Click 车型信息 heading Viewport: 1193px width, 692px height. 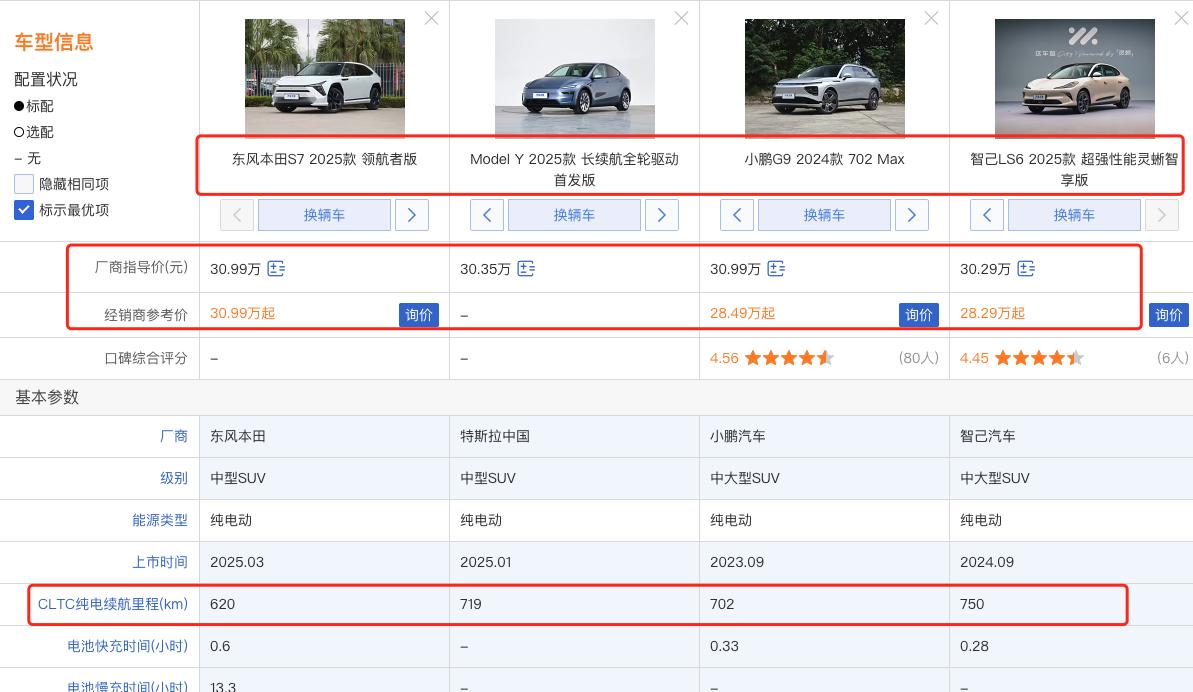tap(53, 42)
